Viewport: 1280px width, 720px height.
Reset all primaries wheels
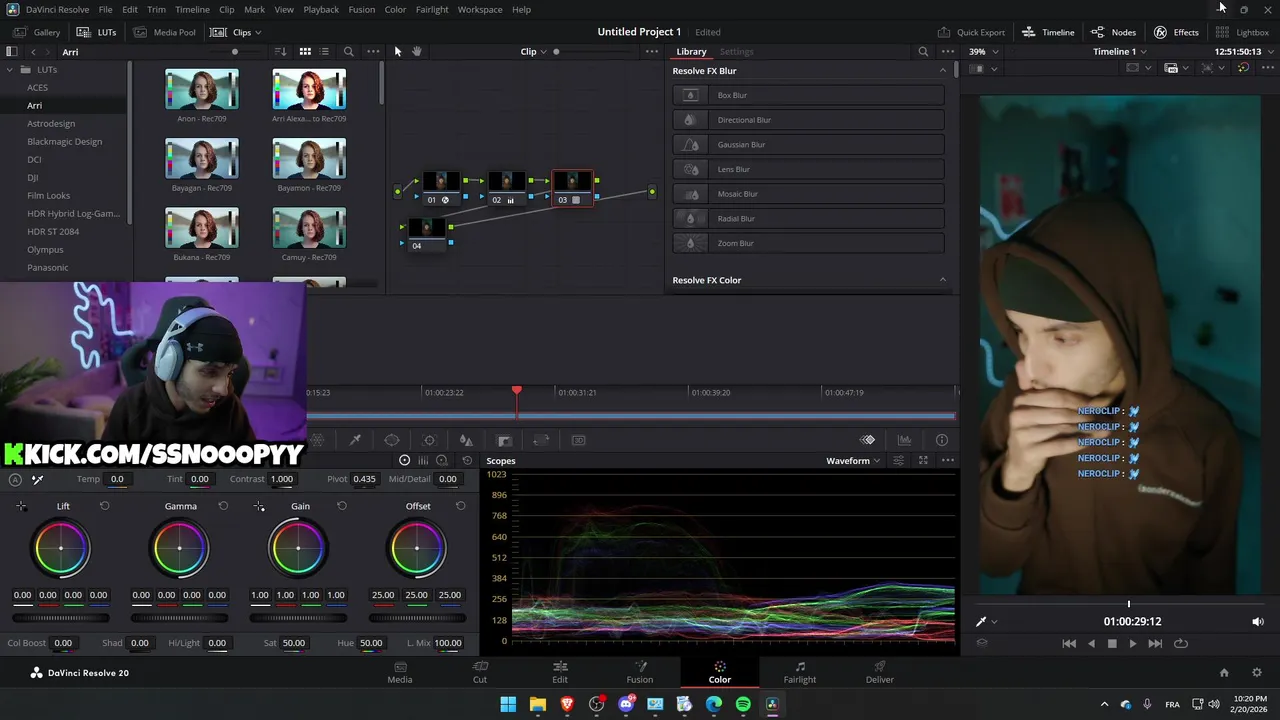(x=467, y=460)
